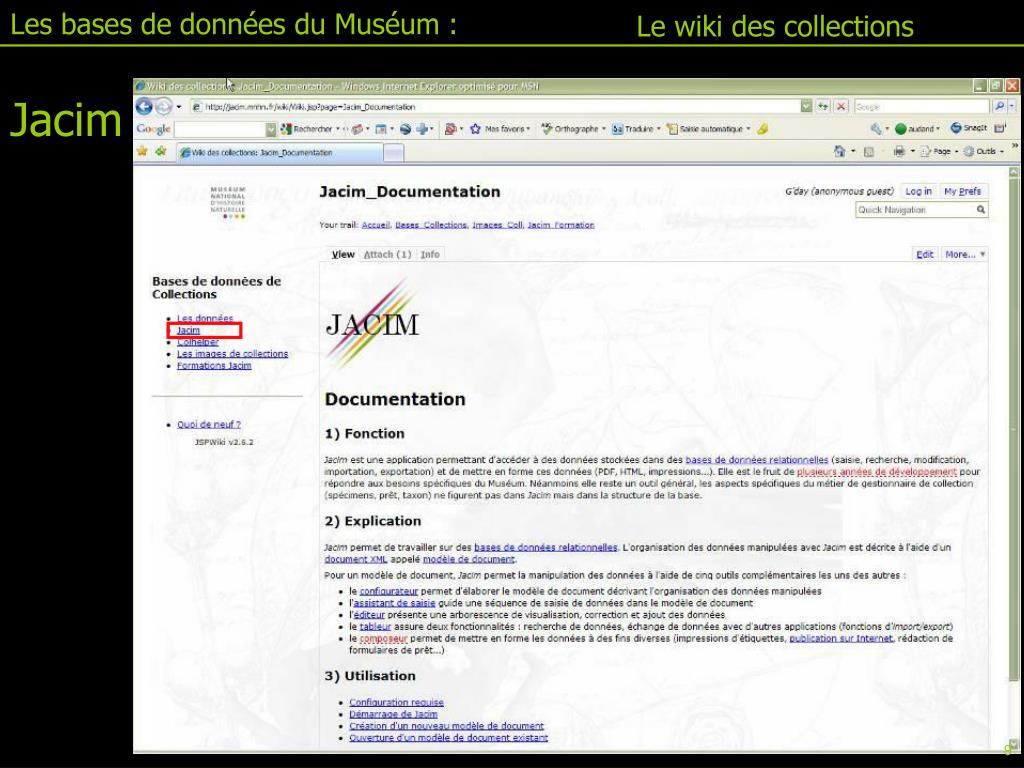1024x768 pixels.
Task: Click the Quick Navigation magnifier icon
Action: (980, 210)
